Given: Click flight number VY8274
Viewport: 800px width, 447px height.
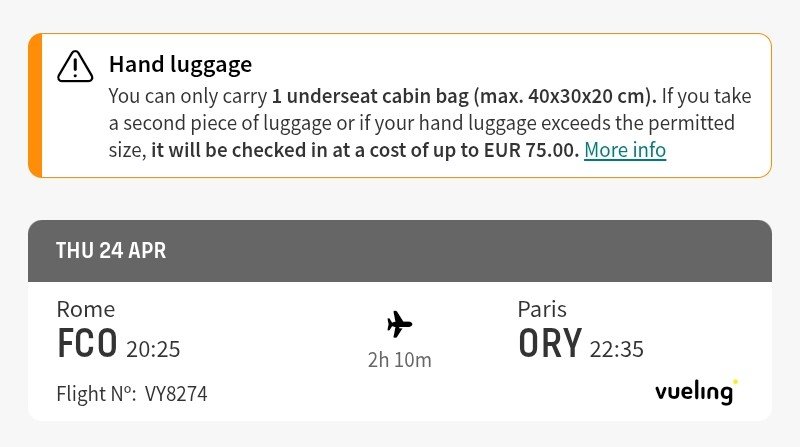Looking at the screenshot, I should pos(176,394).
